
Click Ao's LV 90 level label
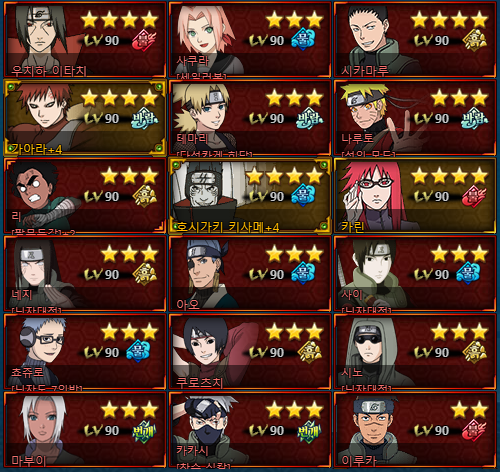[267, 274]
